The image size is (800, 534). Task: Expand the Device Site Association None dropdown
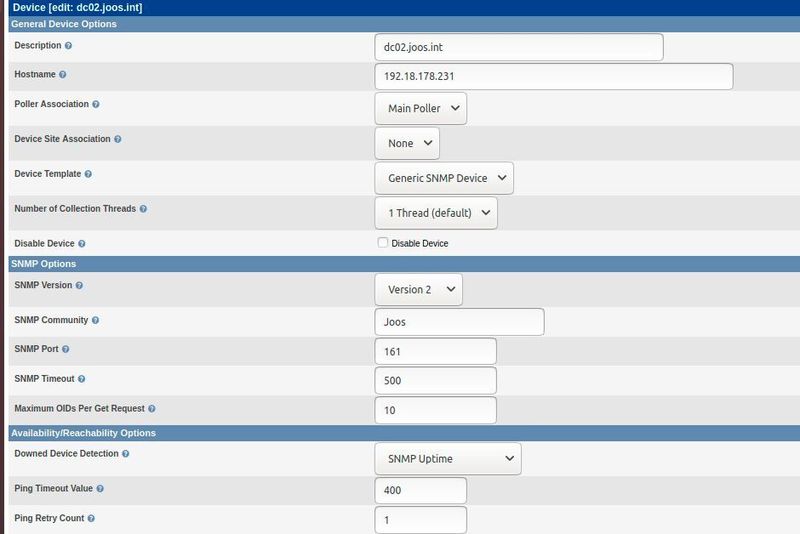(x=407, y=143)
